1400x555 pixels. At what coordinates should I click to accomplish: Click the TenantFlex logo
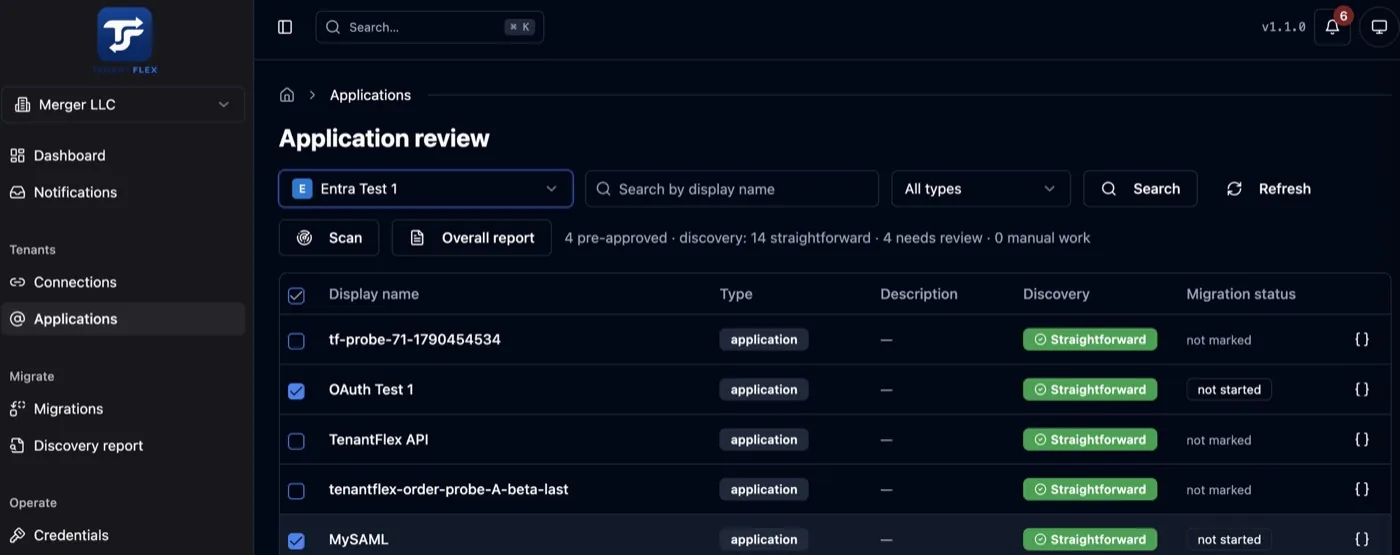(x=124, y=40)
